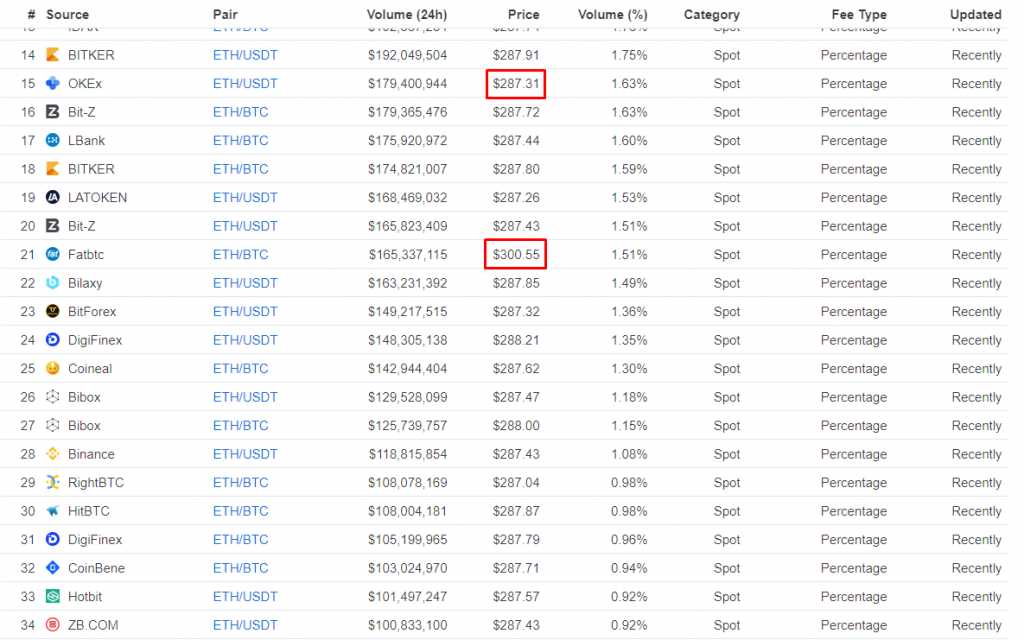Click the Binance exchange name
The height and width of the screenshot is (640, 1024).
tap(91, 454)
